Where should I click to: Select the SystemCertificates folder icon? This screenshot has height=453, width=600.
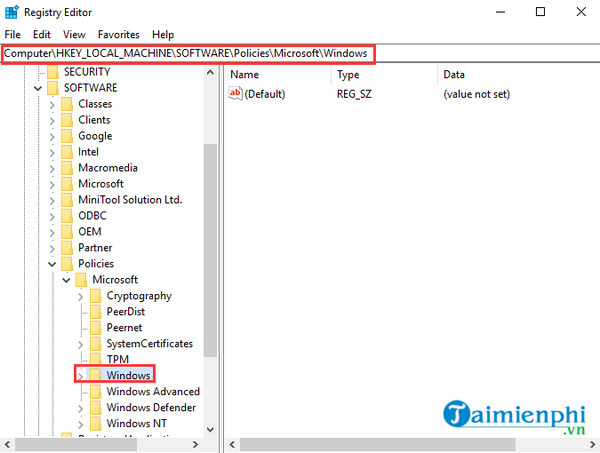click(x=95, y=344)
